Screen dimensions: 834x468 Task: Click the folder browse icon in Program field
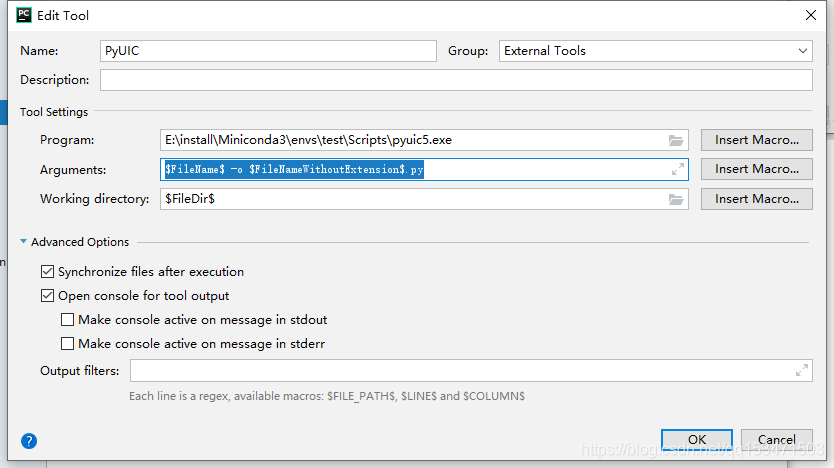pyautogui.click(x=676, y=140)
